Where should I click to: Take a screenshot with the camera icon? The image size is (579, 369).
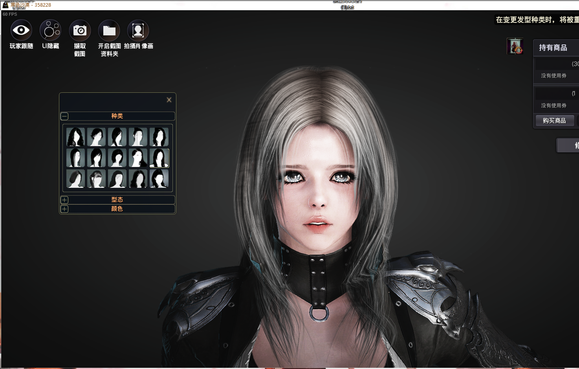(x=80, y=30)
